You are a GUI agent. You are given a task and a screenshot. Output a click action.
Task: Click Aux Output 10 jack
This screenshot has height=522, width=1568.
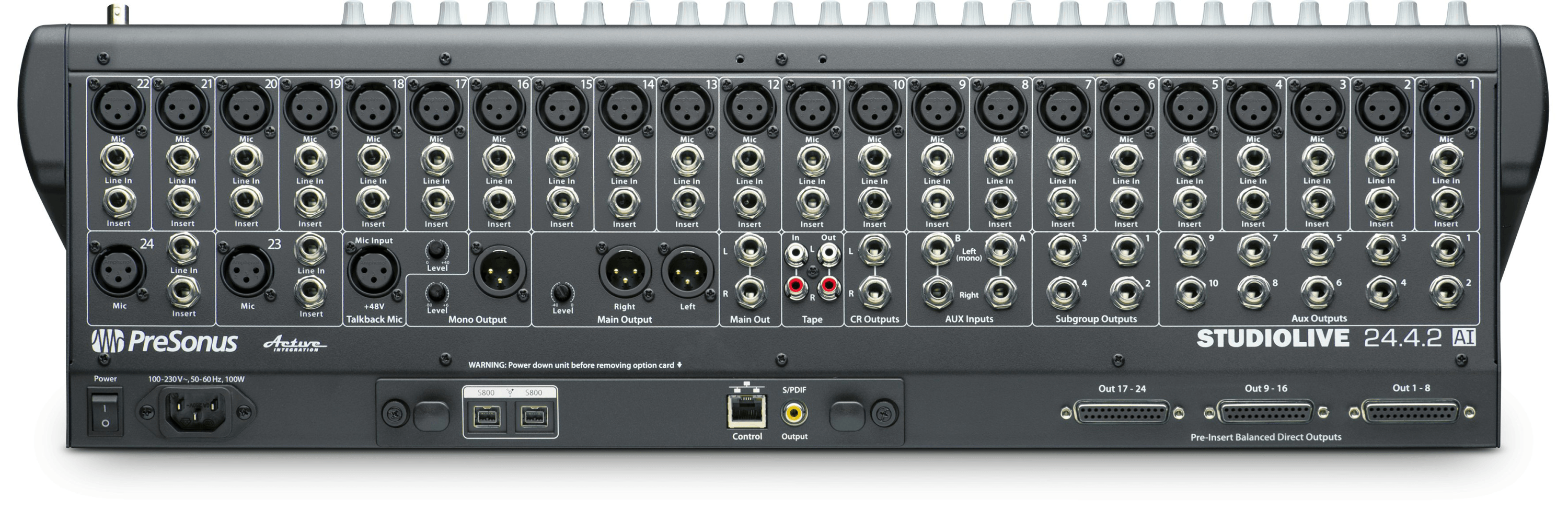[1190, 292]
